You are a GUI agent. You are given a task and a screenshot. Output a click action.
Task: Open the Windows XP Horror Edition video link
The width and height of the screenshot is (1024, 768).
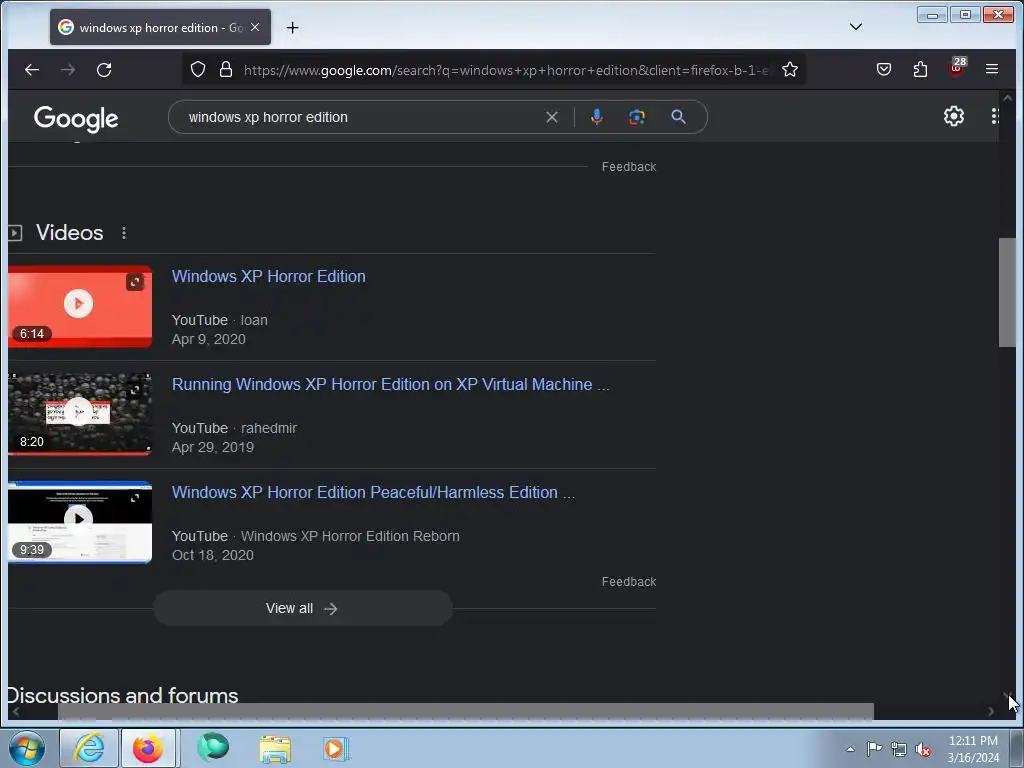click(268, 276)
